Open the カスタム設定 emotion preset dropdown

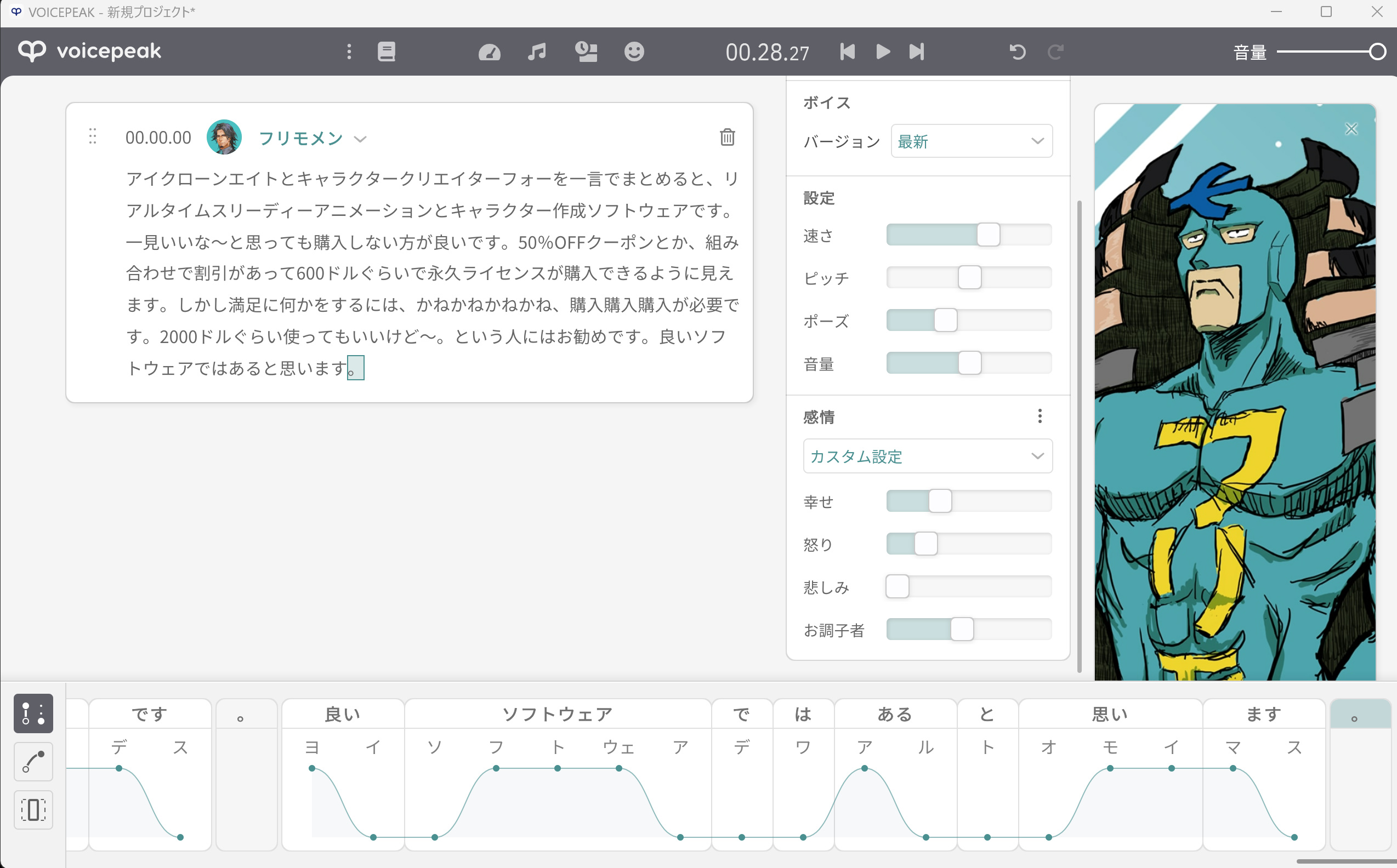927,456
